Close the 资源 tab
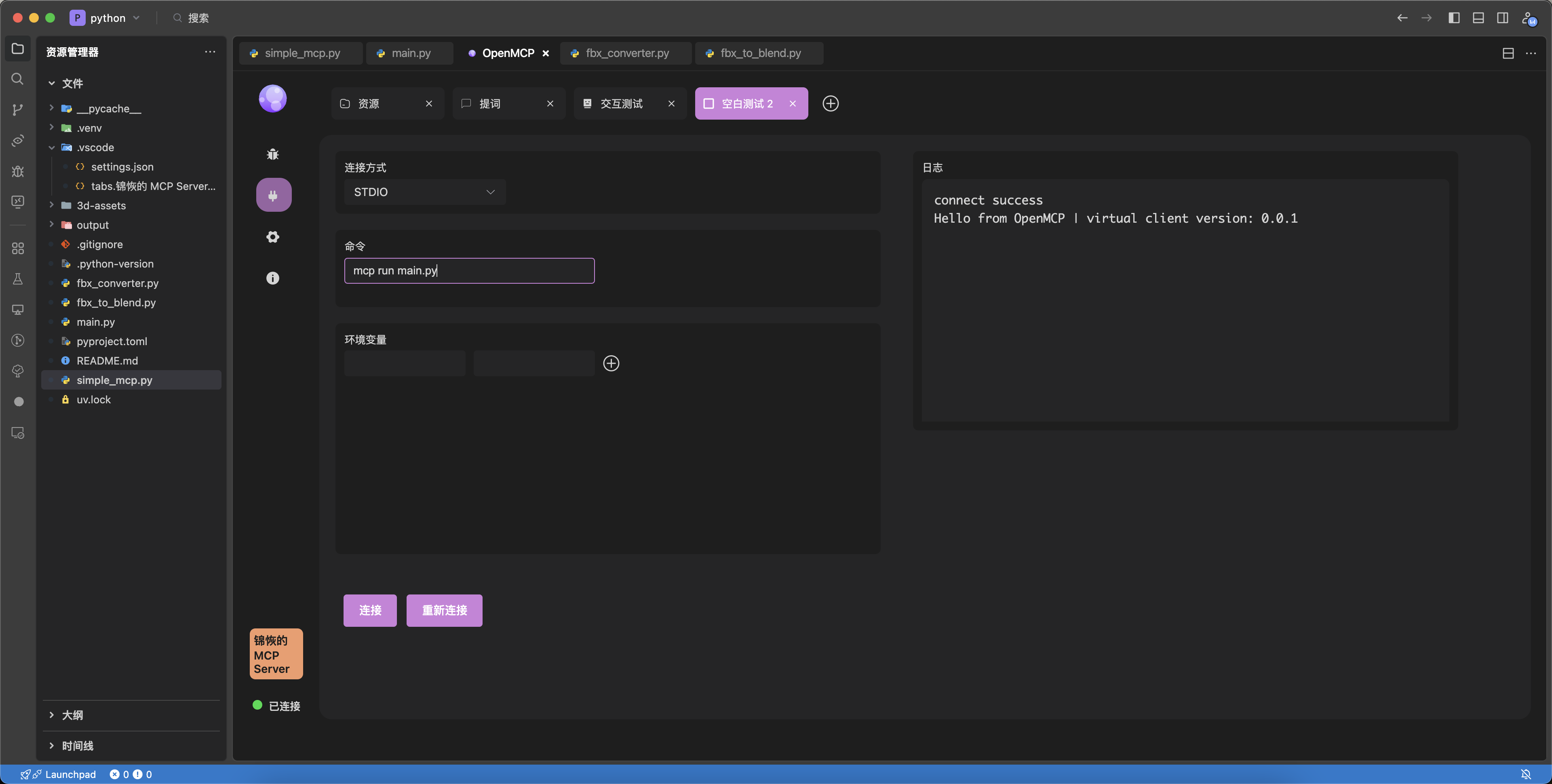 [x=429, y=103]
